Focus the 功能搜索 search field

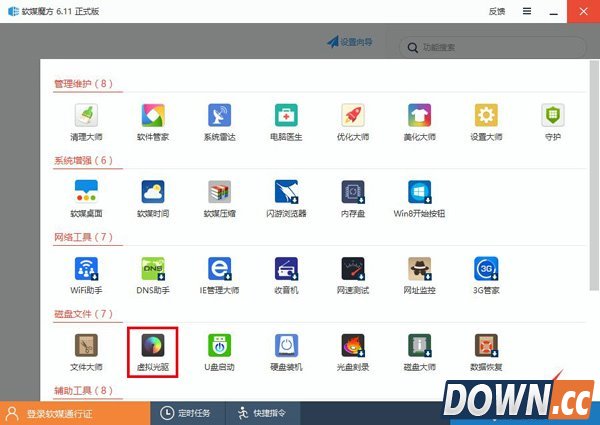tap(492, 47)
